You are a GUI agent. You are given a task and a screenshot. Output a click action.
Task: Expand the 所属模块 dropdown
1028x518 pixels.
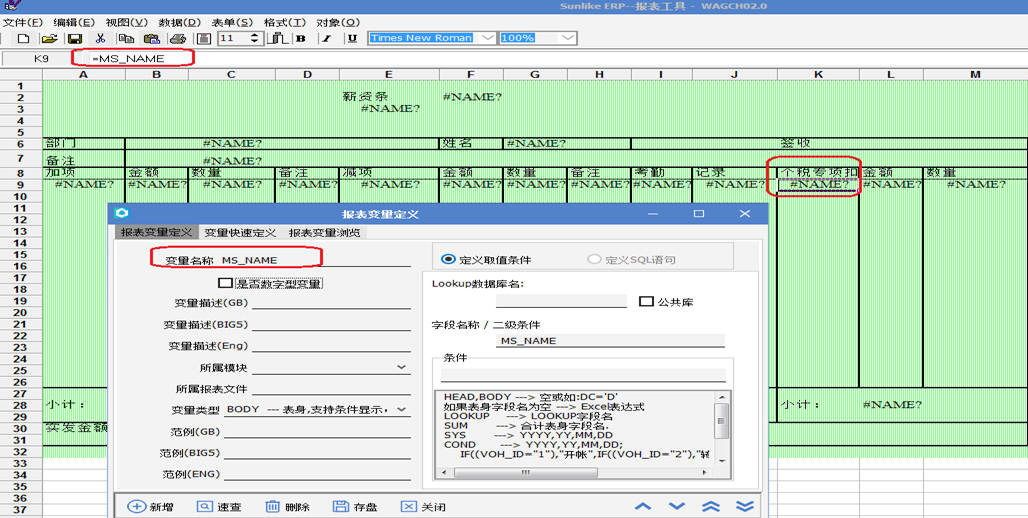tap(402, 368)
